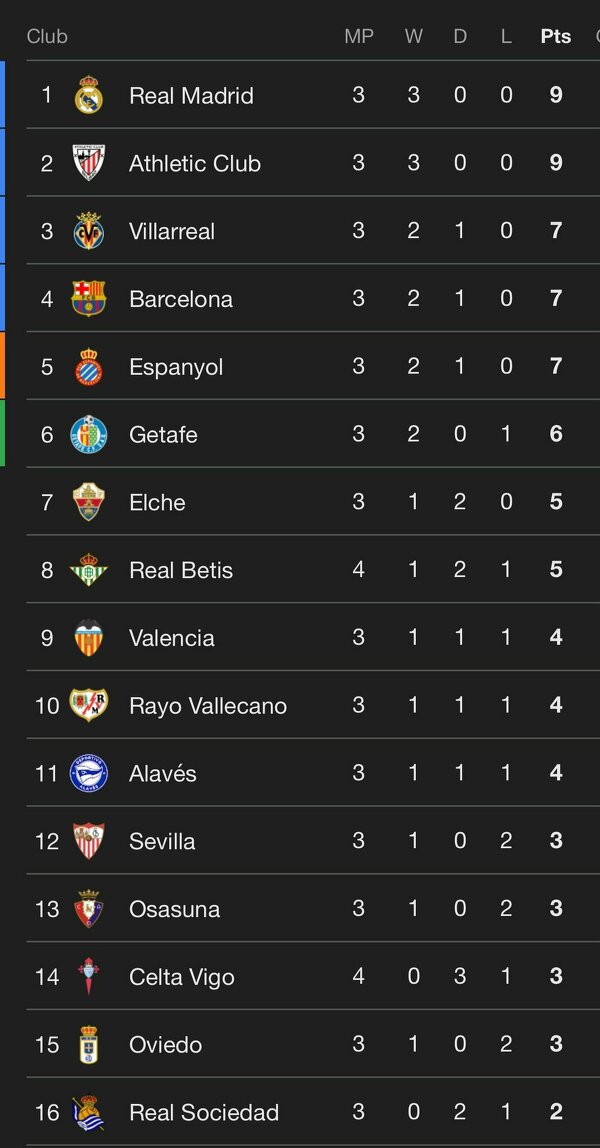Click the Celta Vigo crest
The width and height of the screenshot is (600, 1148).
tap(89, 976)
